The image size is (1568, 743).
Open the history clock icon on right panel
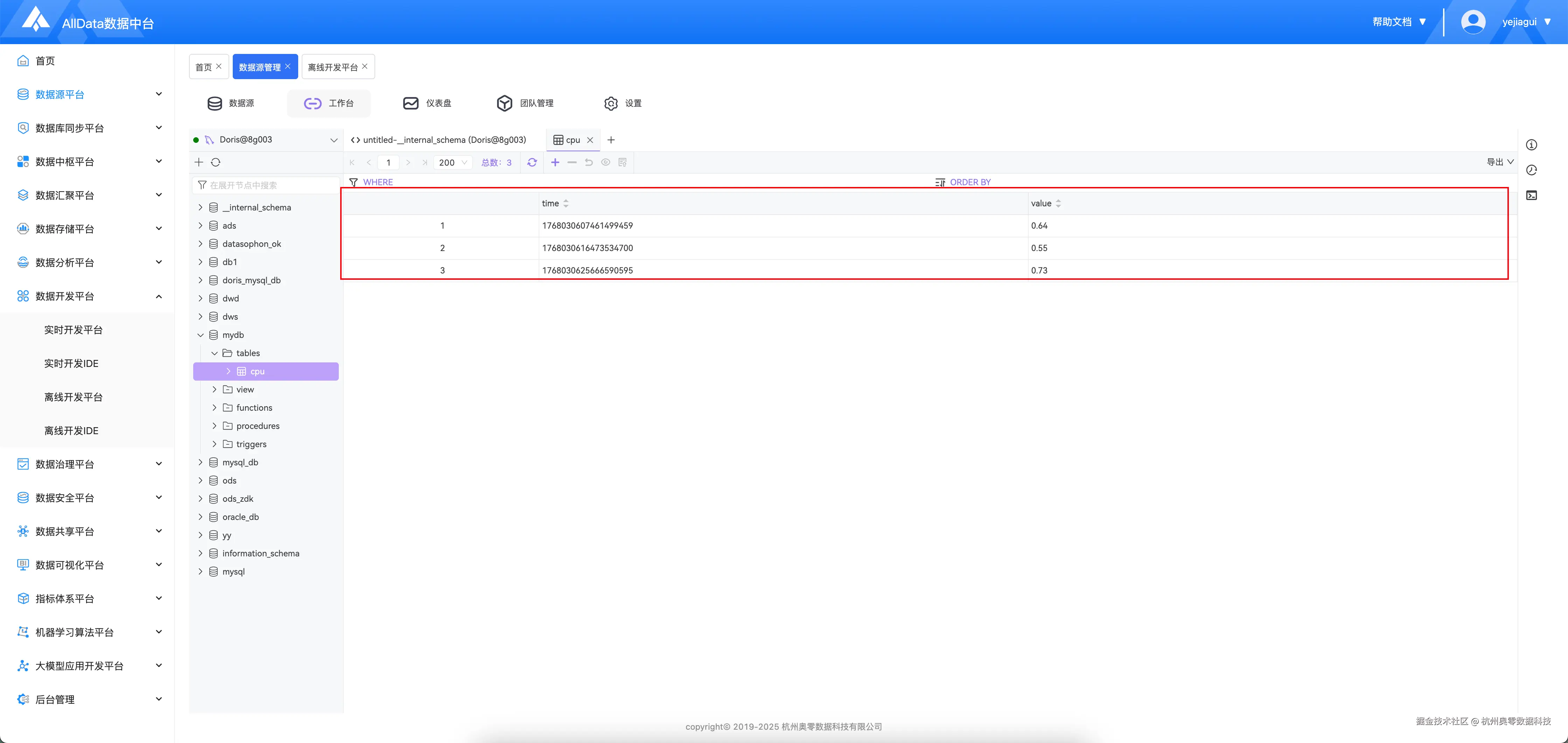coord(1532,171)
